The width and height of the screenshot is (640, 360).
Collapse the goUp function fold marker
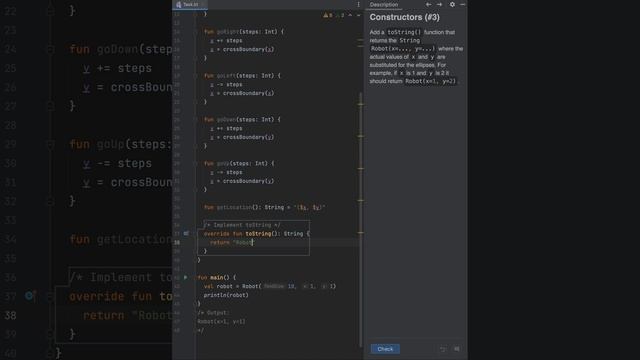pos(196,163)
